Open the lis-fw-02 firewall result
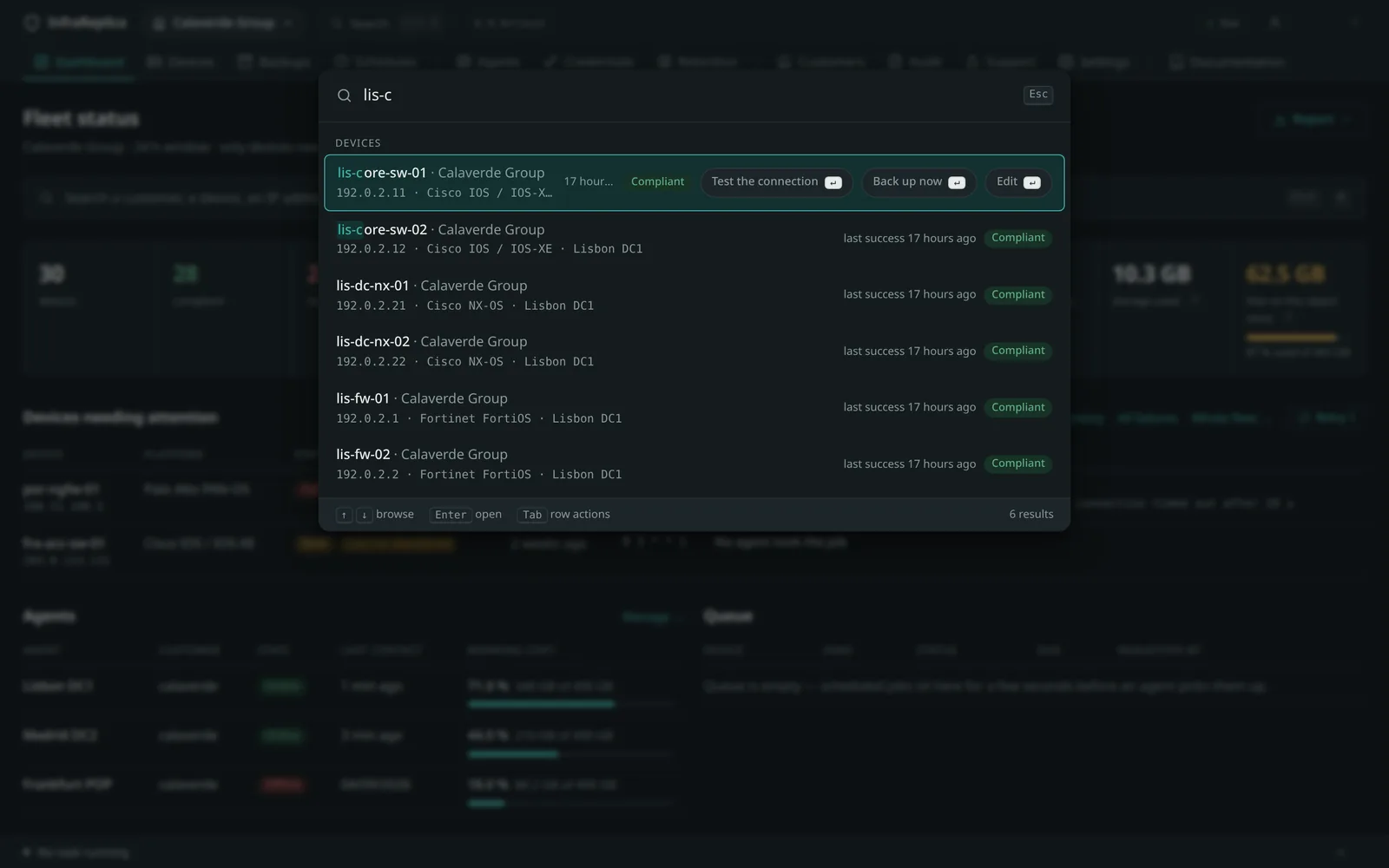This screenshot has width=1389, height=868. (694, 464)
